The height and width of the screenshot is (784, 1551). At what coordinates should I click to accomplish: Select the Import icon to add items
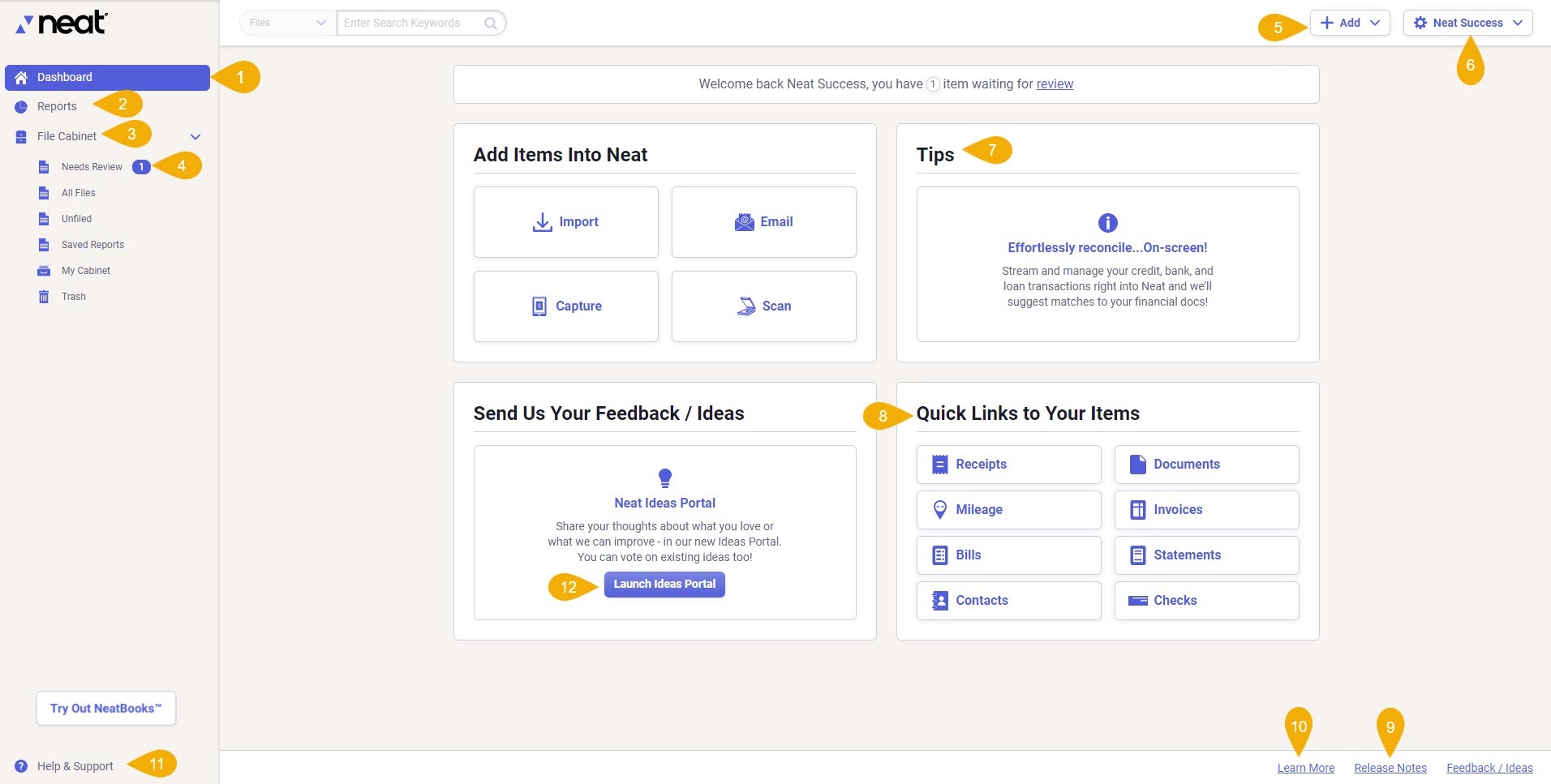pyautogui.click(x=542, y=221)
